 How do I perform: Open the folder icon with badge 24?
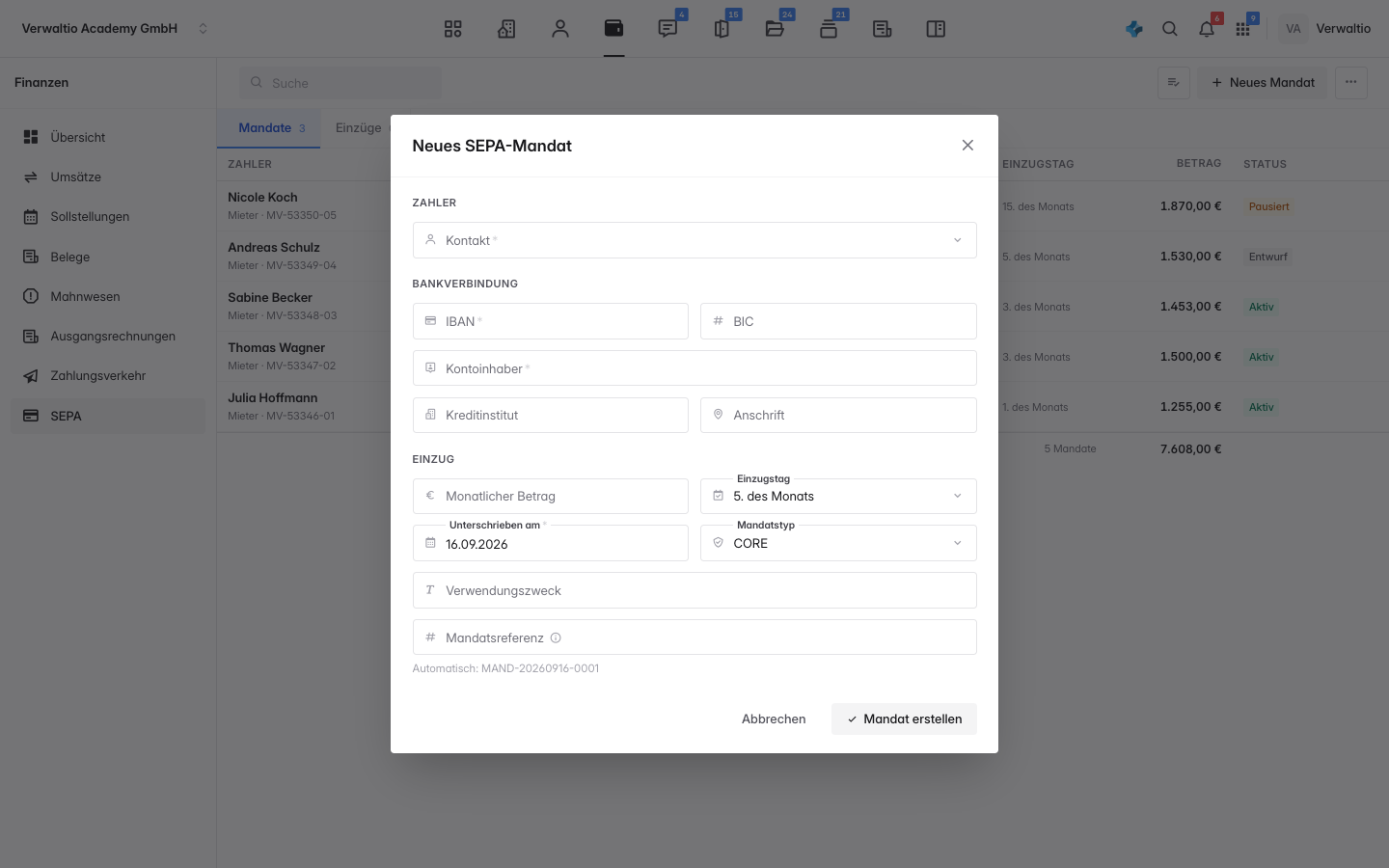(775, 29)
